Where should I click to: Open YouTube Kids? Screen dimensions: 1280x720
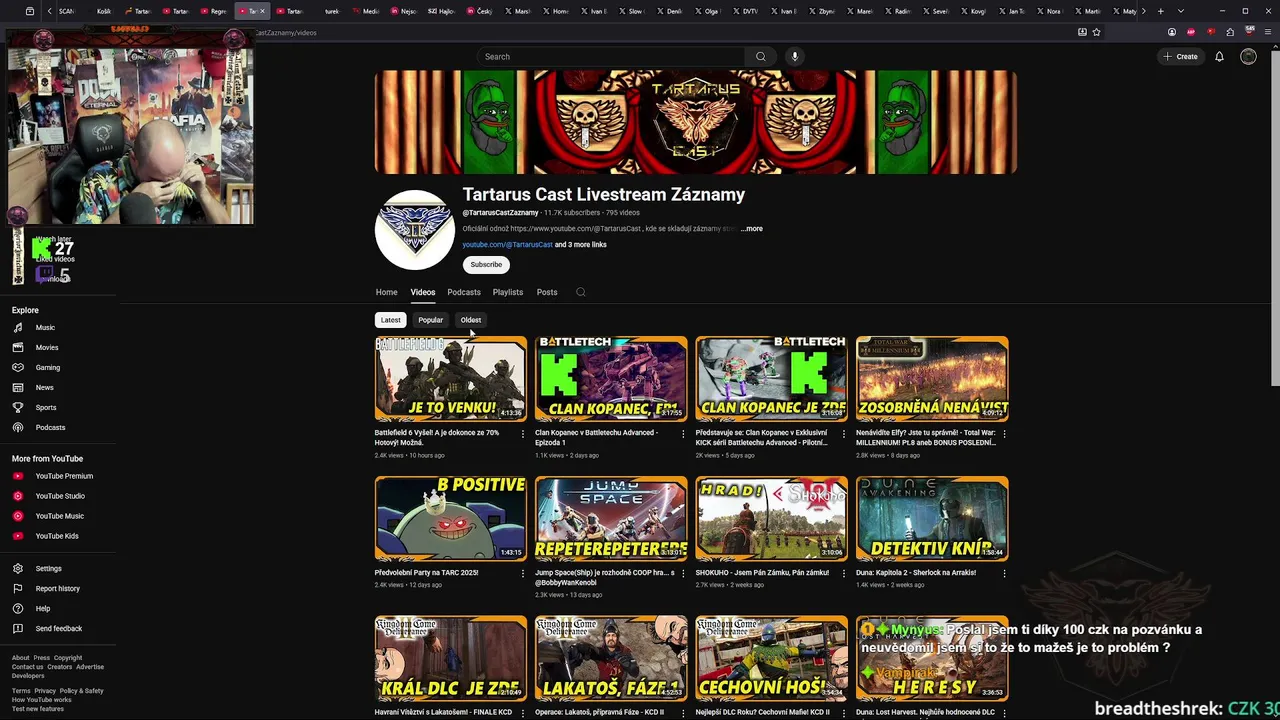[x=58, y=536]
